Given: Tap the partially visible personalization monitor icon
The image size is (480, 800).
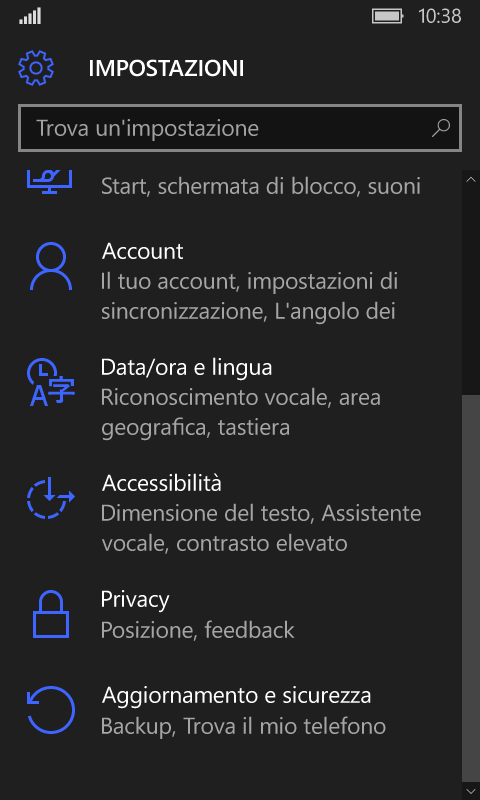Looking at the screenshot, I should tap(49, 182).
